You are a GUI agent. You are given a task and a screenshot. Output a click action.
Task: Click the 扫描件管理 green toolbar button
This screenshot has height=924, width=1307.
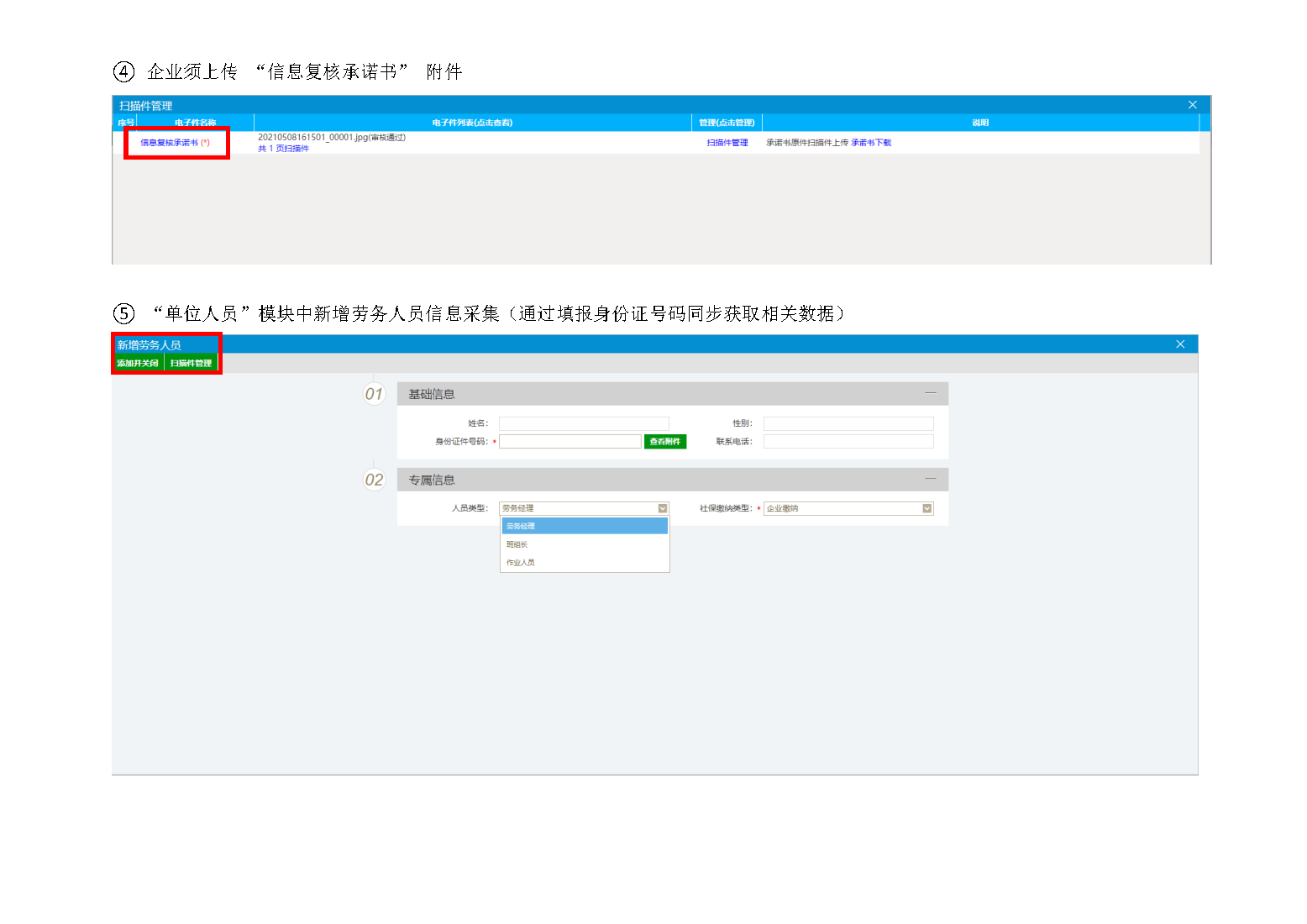pos(191,363)
